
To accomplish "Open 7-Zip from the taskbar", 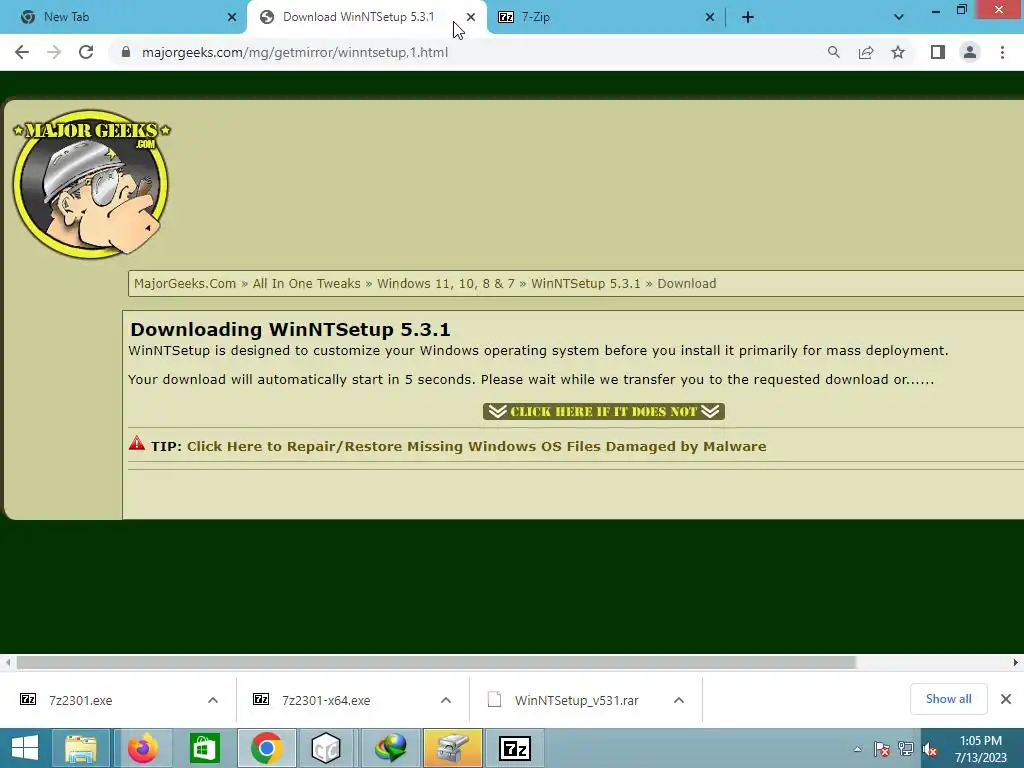I will click(515, 748).
